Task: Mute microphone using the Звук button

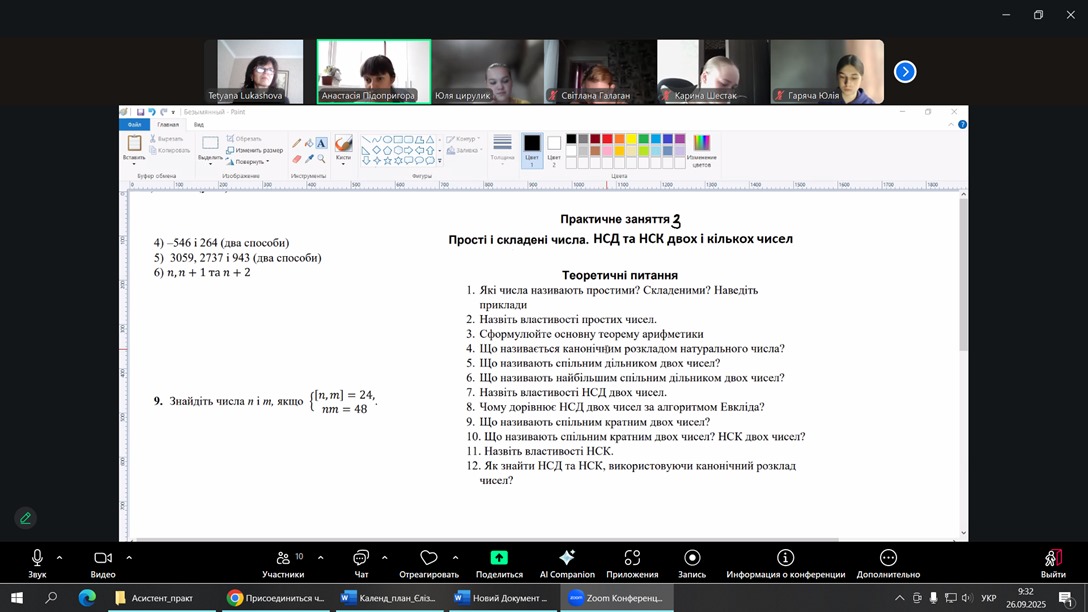Action: (x=37, y=563)
